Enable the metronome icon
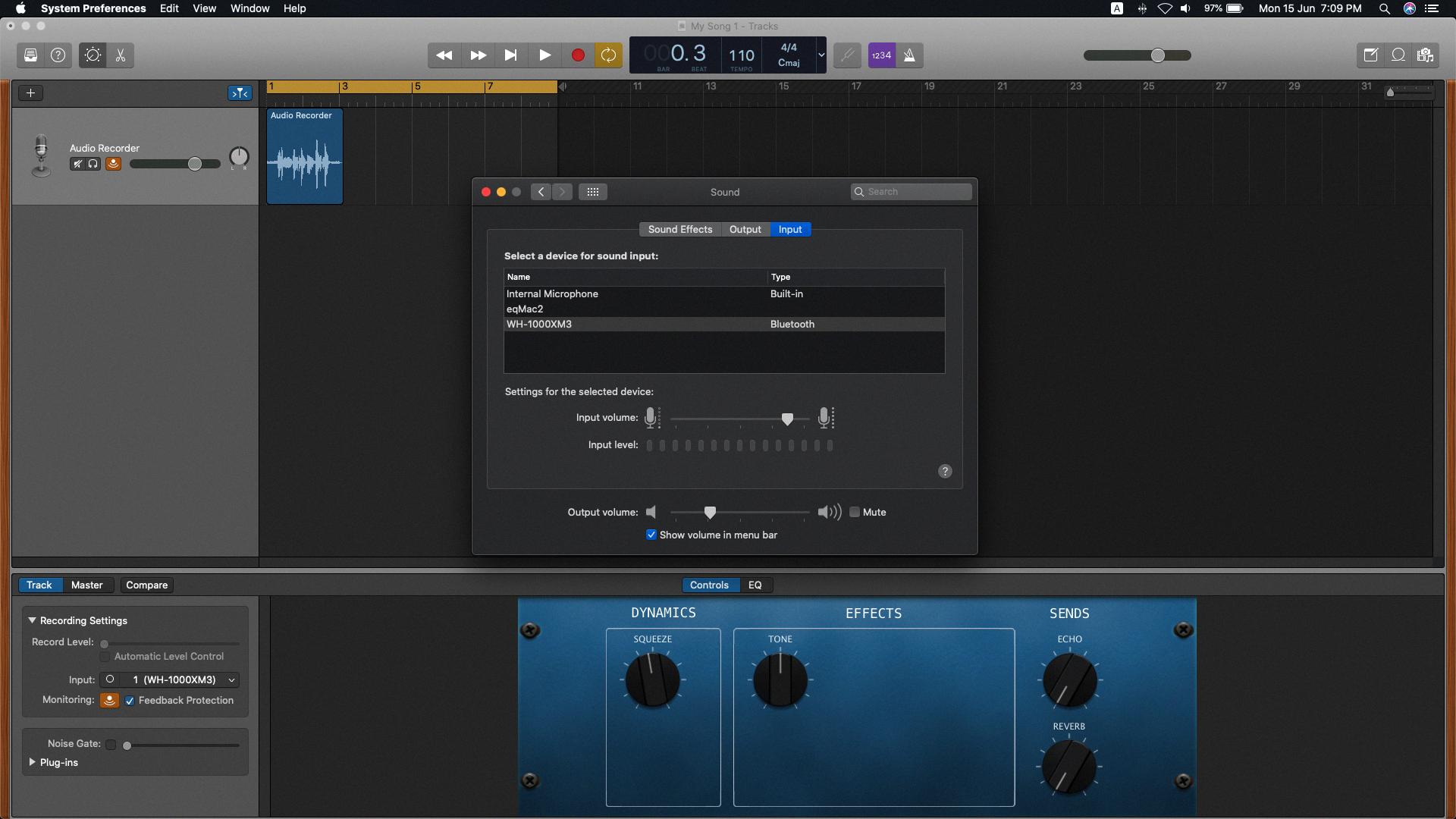 pos(909,55)
